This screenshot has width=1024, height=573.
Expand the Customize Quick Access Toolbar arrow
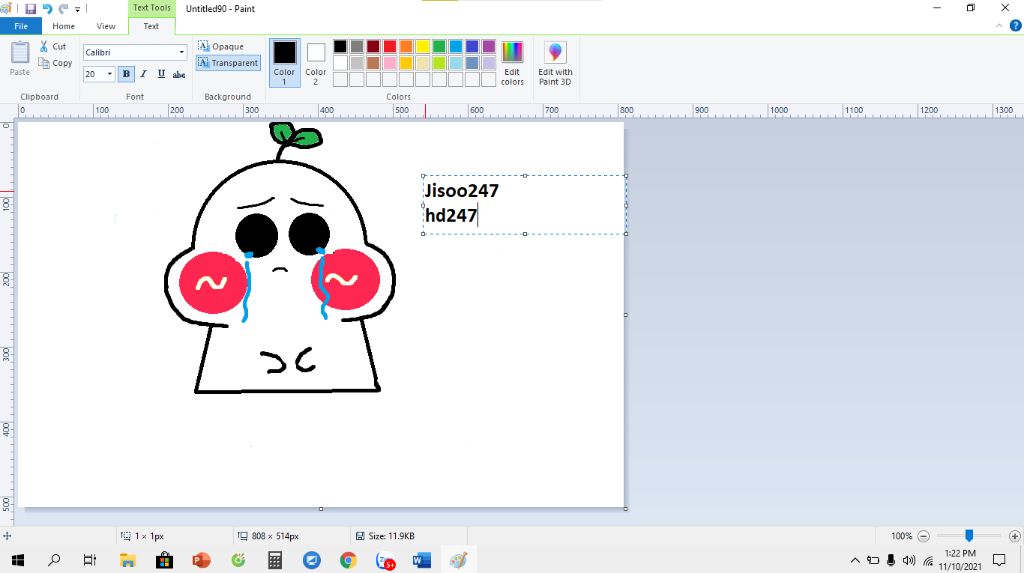78,9
